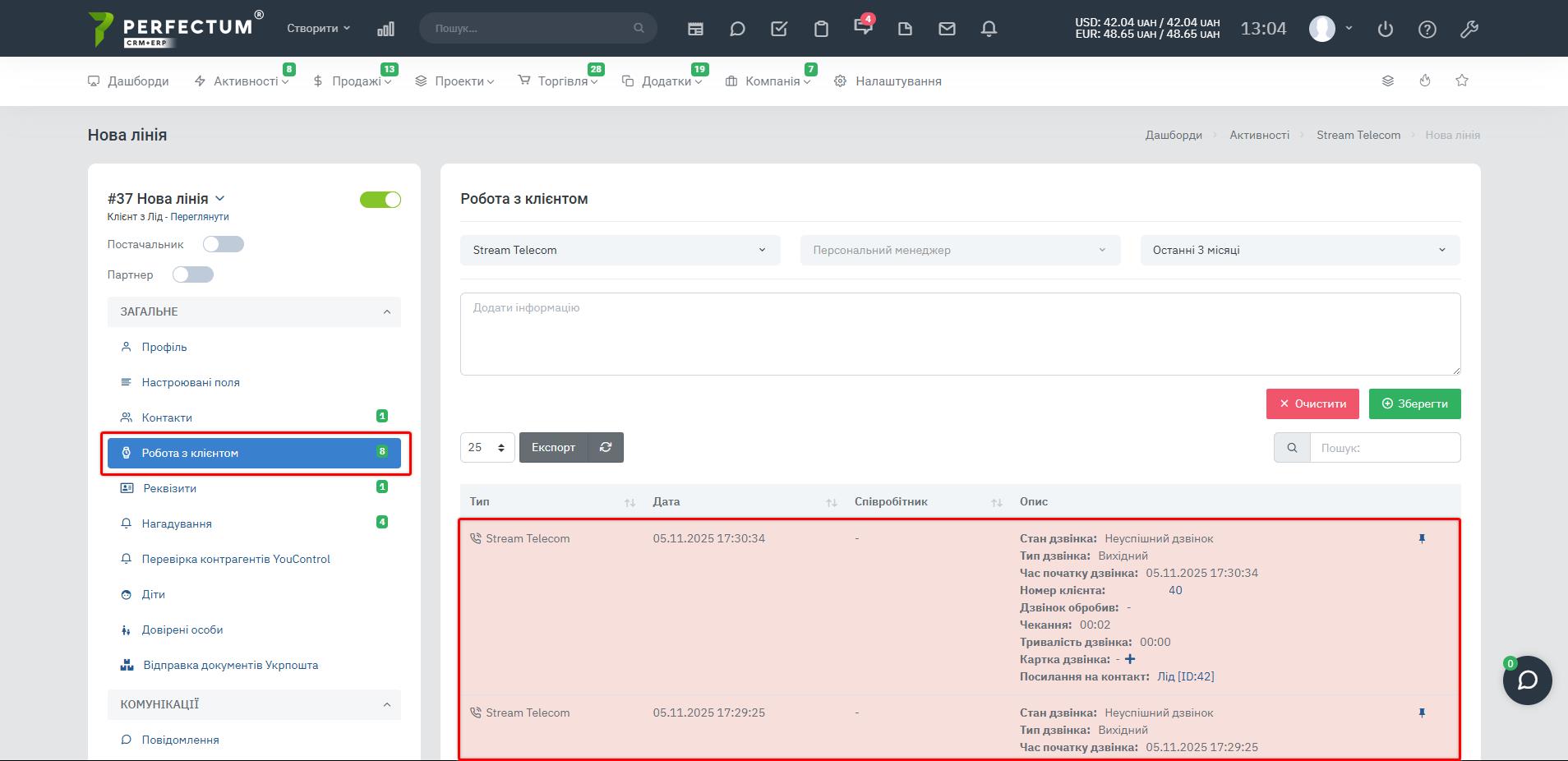Toggle the Нова лінія active switch off

pos(380,200)
